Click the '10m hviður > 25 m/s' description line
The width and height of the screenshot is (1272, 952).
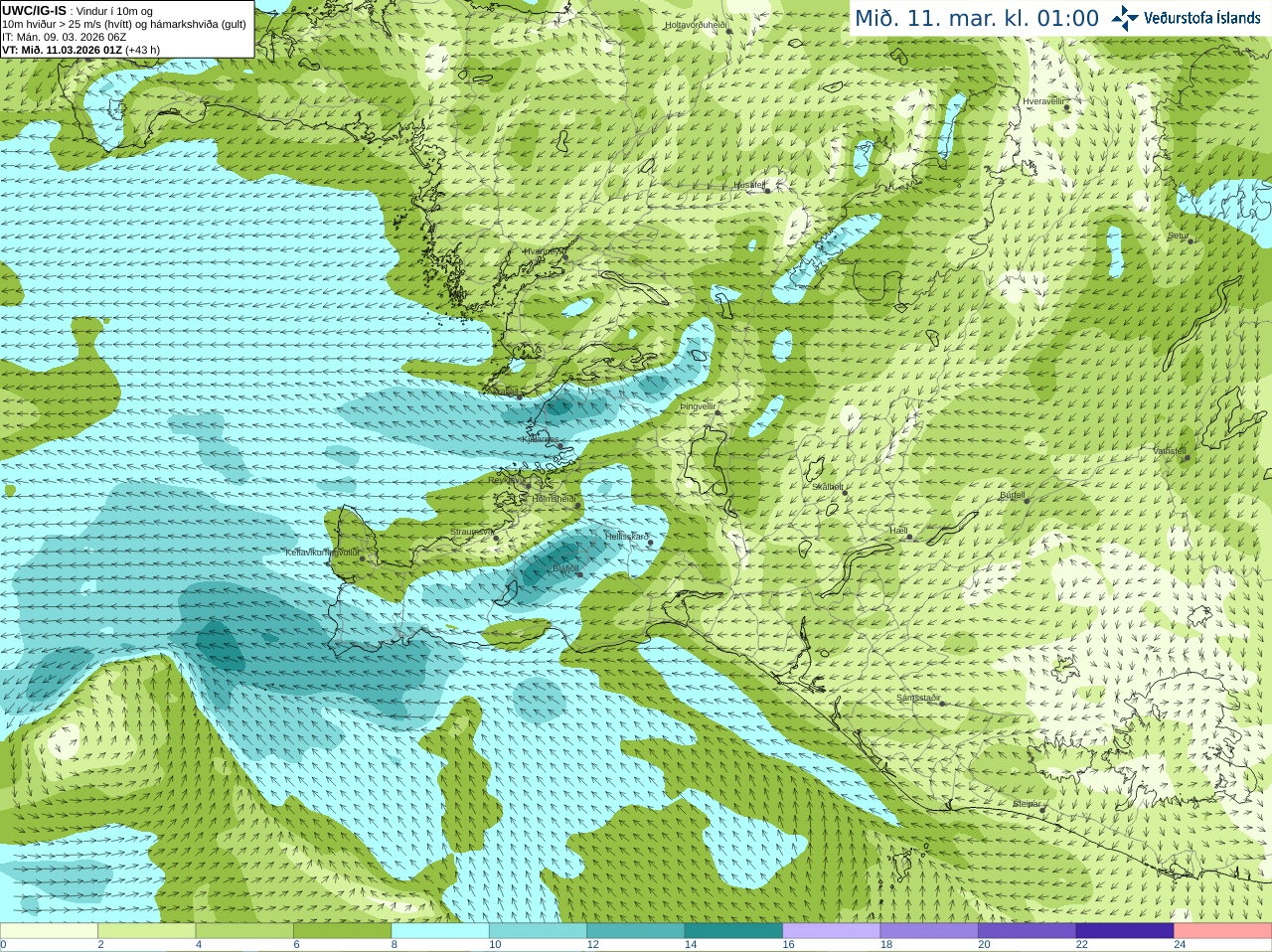click(124, 24)
